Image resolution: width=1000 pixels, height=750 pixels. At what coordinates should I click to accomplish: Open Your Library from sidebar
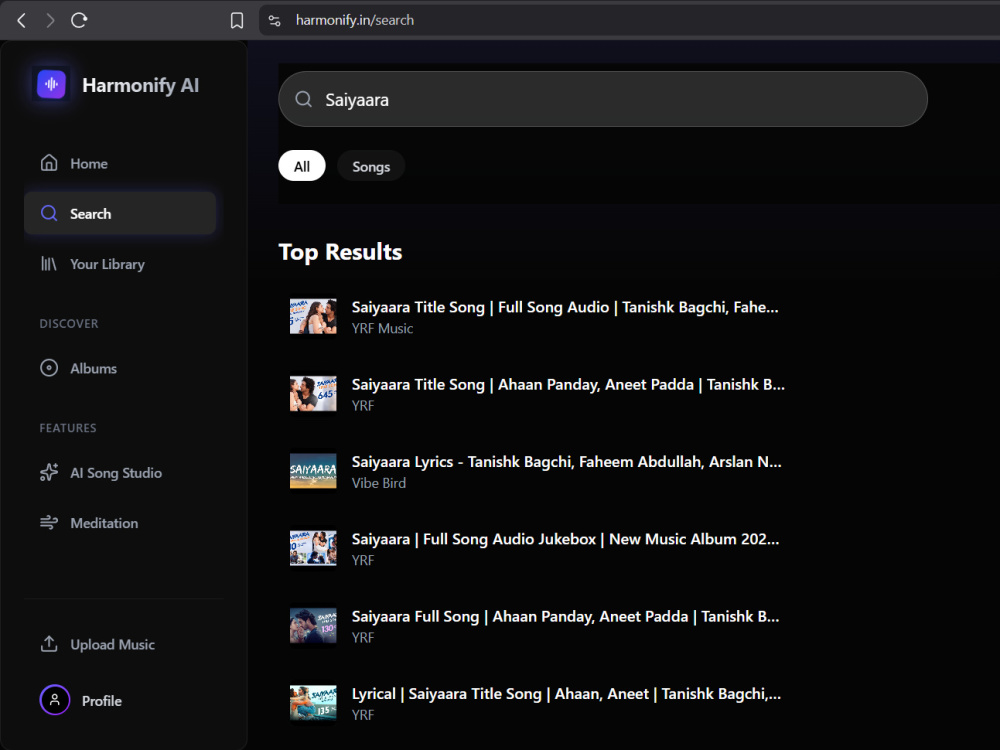(120, 264)
